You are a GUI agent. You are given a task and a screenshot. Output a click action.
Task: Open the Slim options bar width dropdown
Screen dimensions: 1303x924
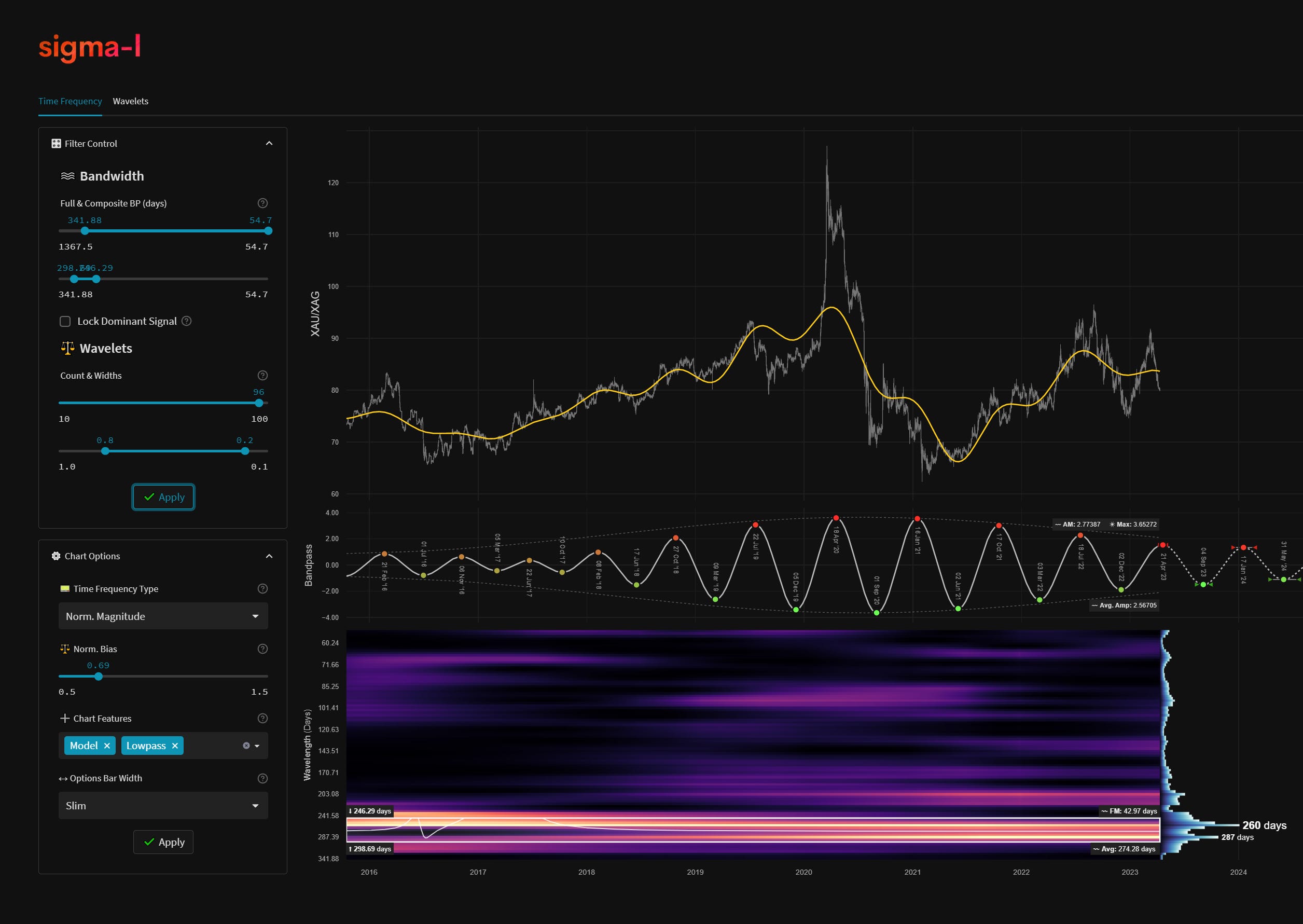pyautogui.click(x=163, y=805)
